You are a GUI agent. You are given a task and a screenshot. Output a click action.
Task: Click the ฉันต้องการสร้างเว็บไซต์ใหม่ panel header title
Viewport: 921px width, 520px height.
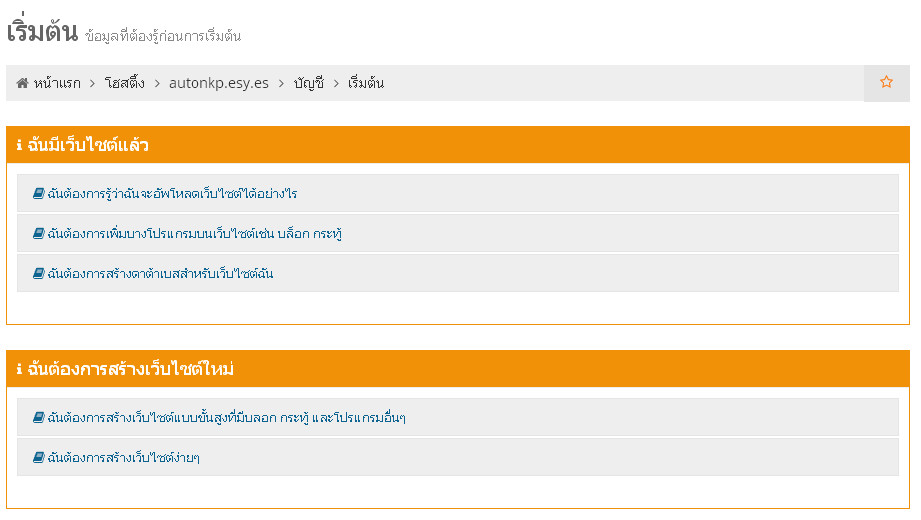(131, 370)
